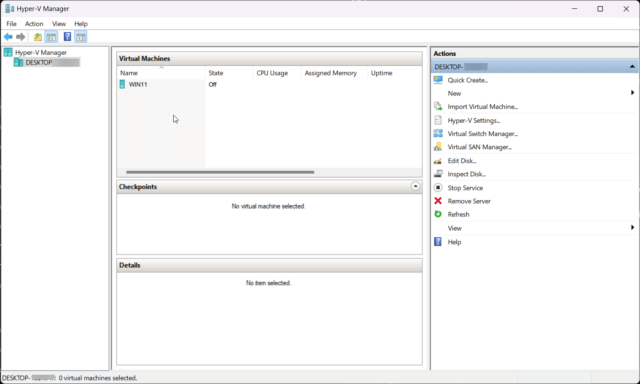Collapse the Checkpoints panel chevron
The height and width of the screenshot is (384, 640).
click(415, 186)
